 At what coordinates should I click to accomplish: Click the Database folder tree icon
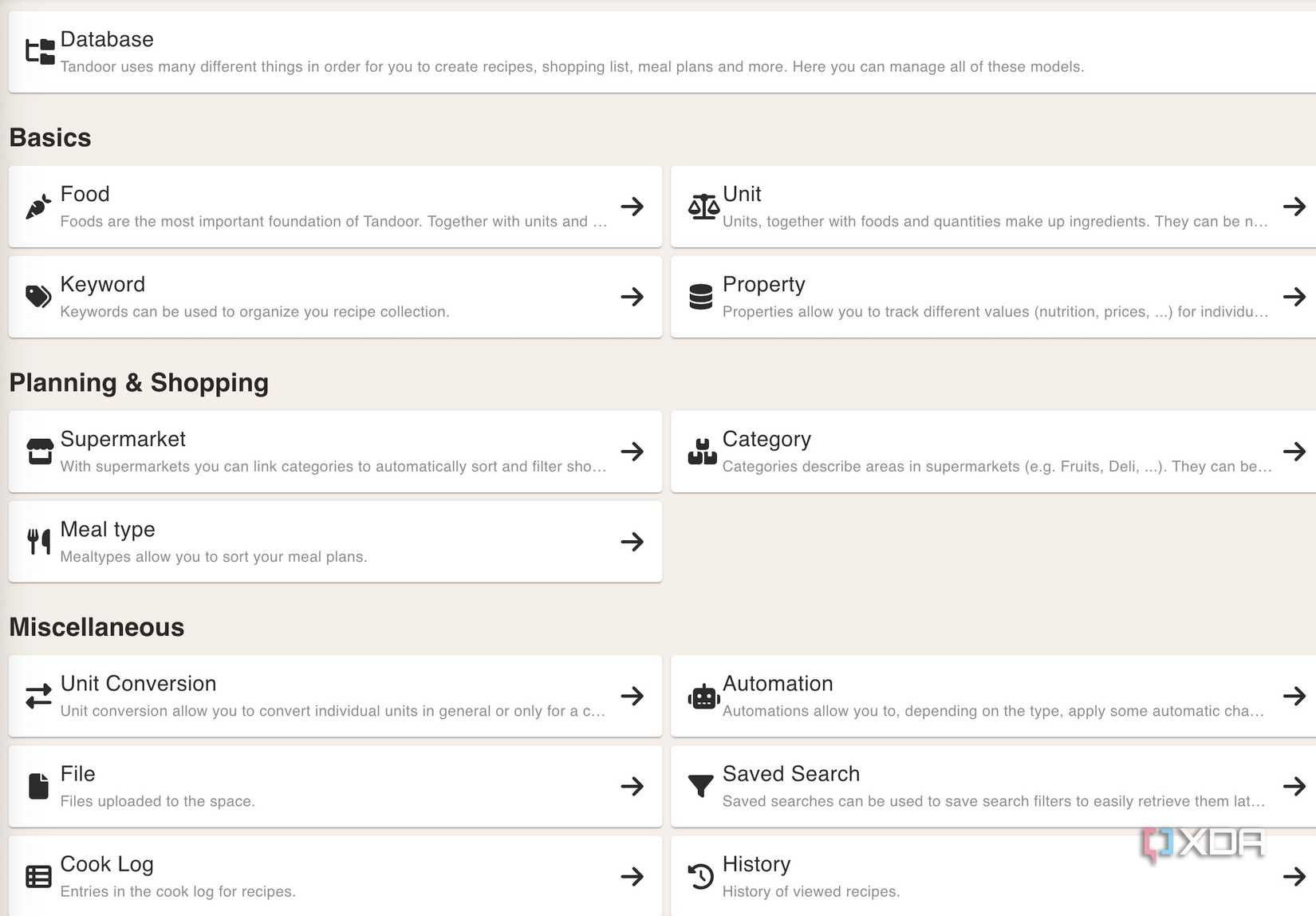pos(40,52)
